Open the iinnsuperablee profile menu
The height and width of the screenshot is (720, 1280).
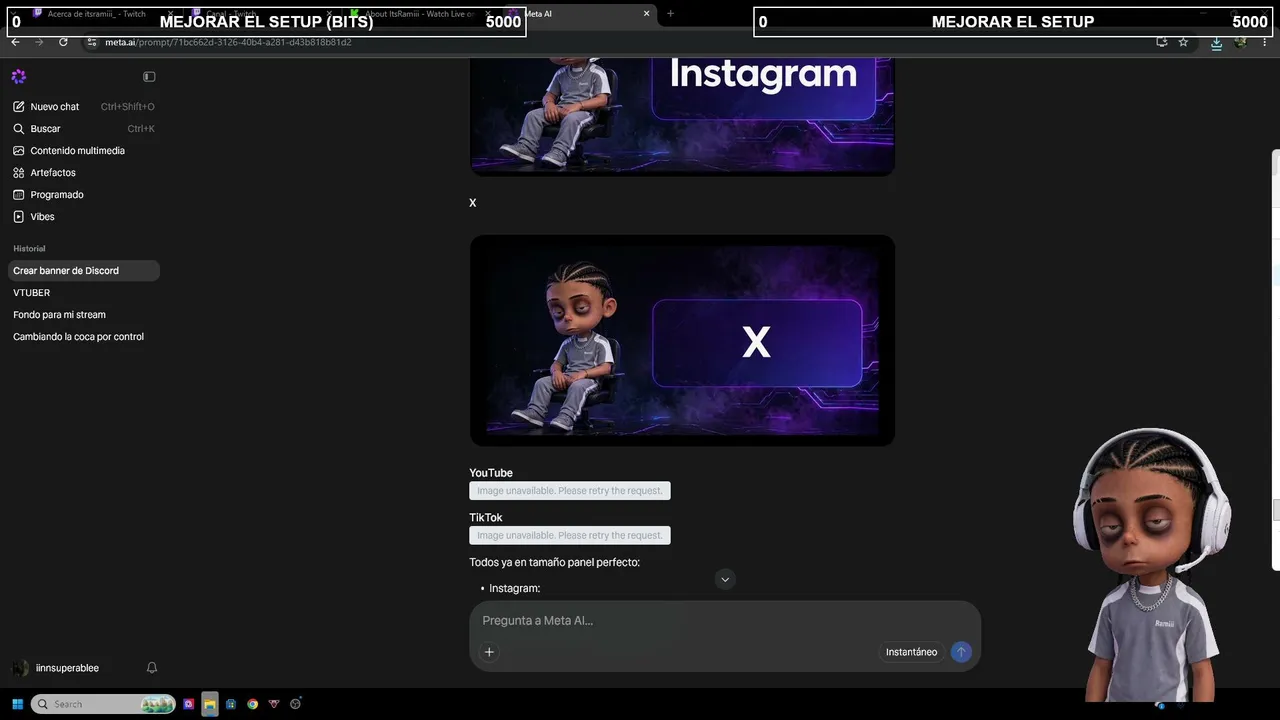(56, 668)
